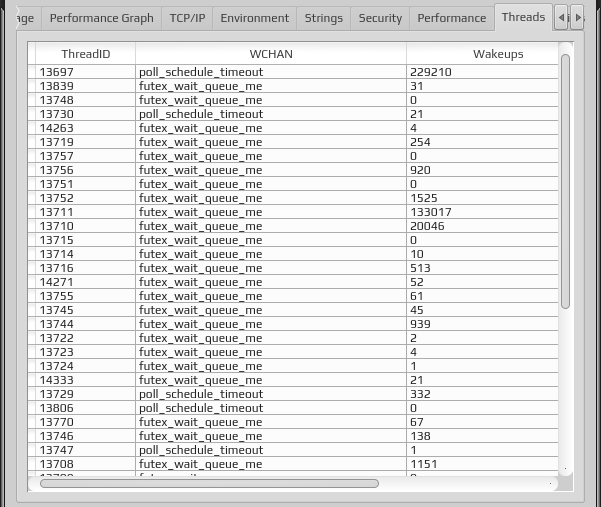Select thread row 13770
The height and width of the screenshot is (507, 601).
tap(293, 422)
